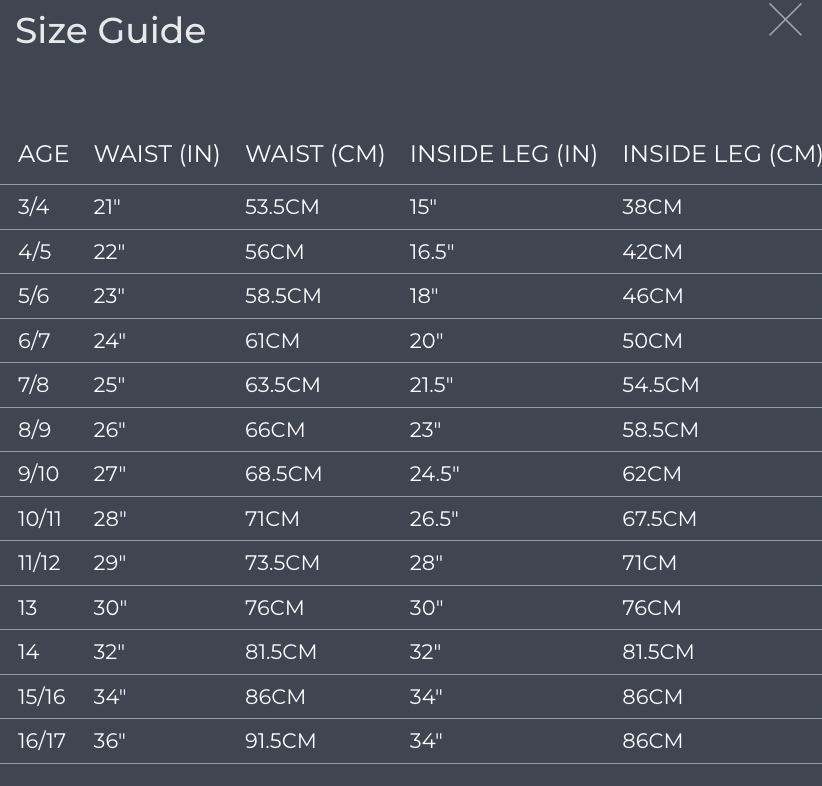Click the 91.5CM waist value
822x786 pixels.
tap(280, 741)
